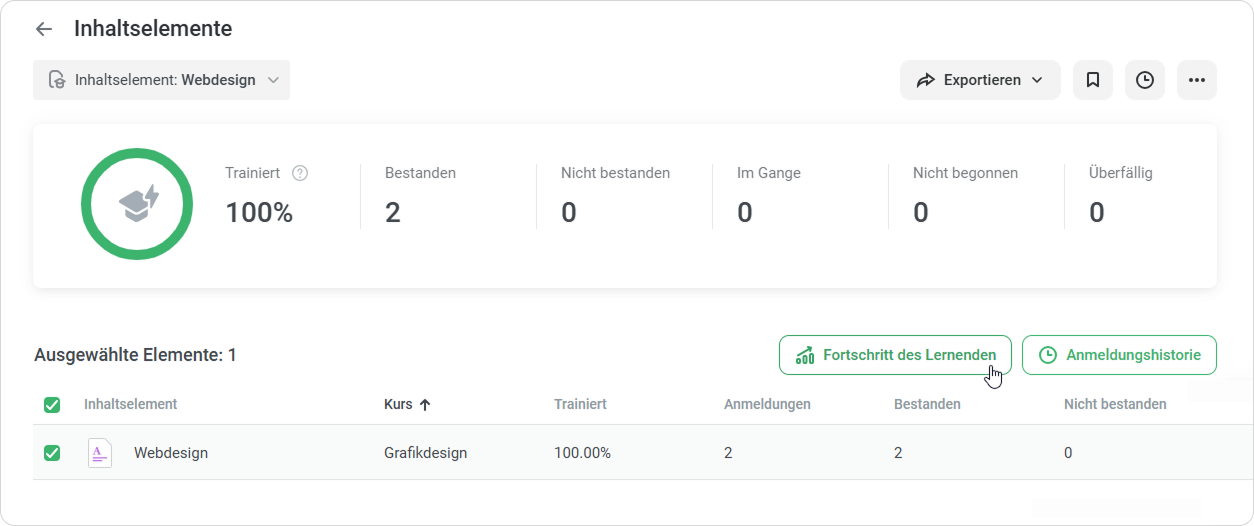Click the Trainiert help question mark
The width and height of the screenshot is (1254, 526).
300,173
